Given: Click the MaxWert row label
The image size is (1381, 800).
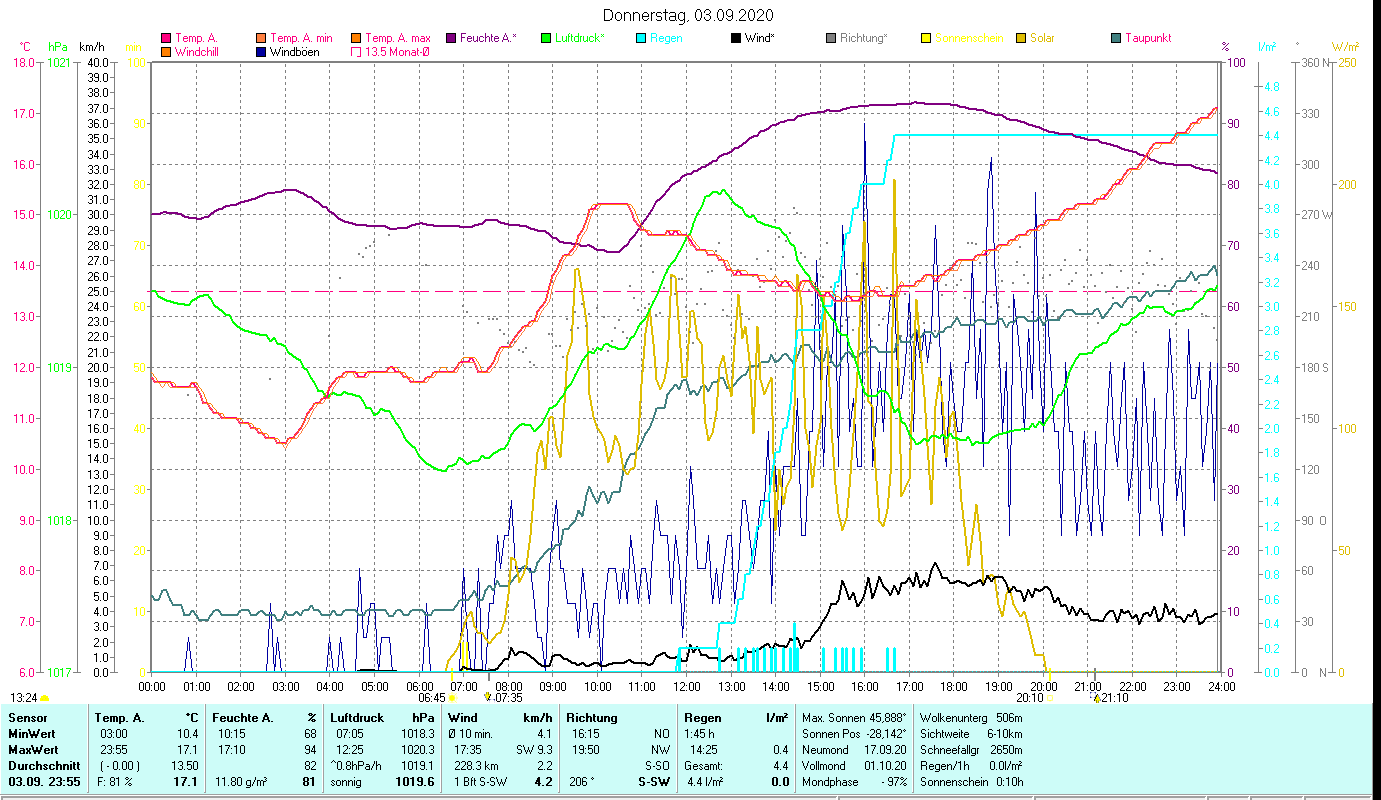Looking at the screenshot, I should pos(33,750).
